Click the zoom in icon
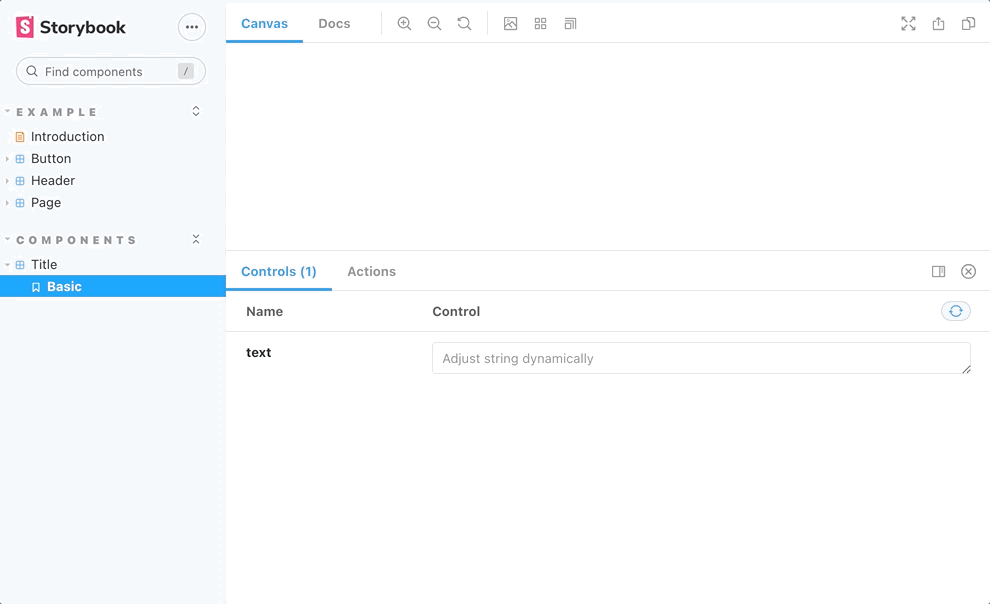 pyautogui.click(x=404, y=23)
